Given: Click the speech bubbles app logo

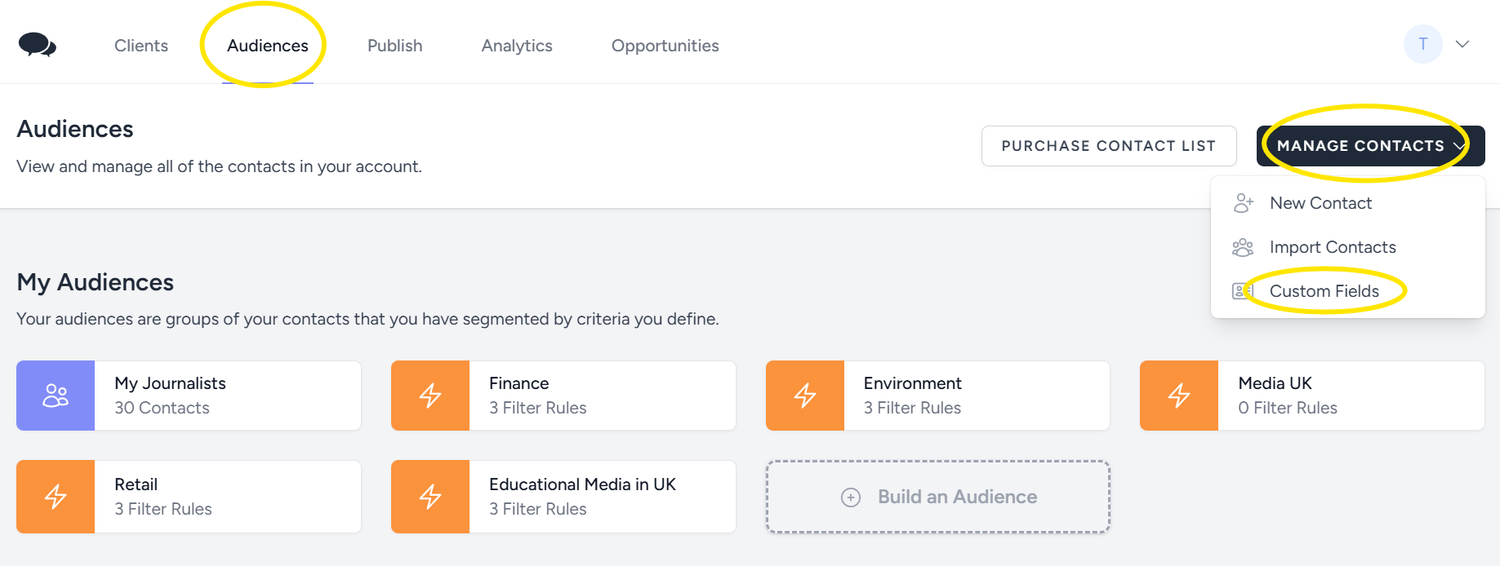Looking at the screenshot, I should pos(38,45).
